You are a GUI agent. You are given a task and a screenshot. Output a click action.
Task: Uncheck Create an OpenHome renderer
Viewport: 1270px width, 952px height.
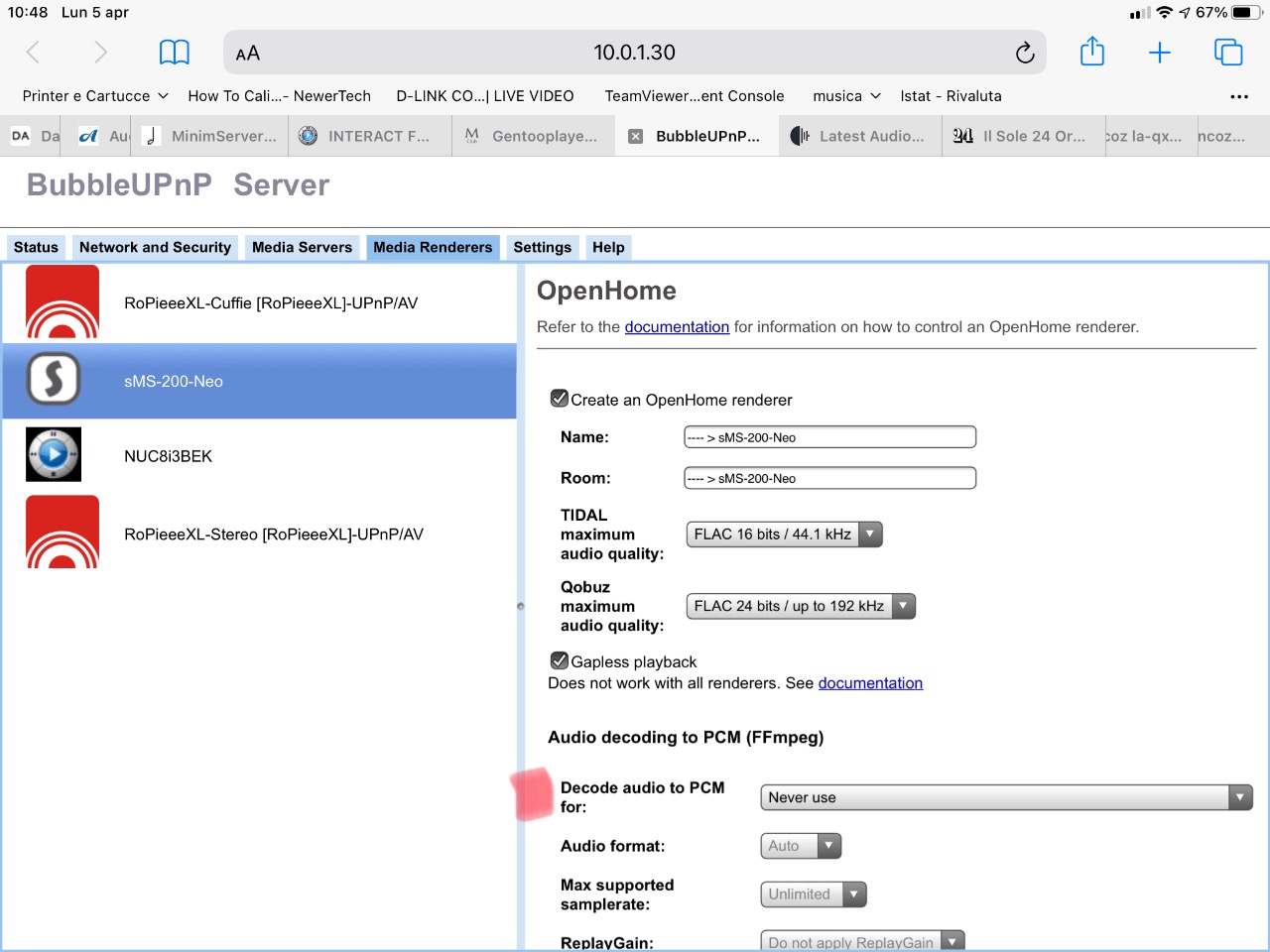[560, 399]
